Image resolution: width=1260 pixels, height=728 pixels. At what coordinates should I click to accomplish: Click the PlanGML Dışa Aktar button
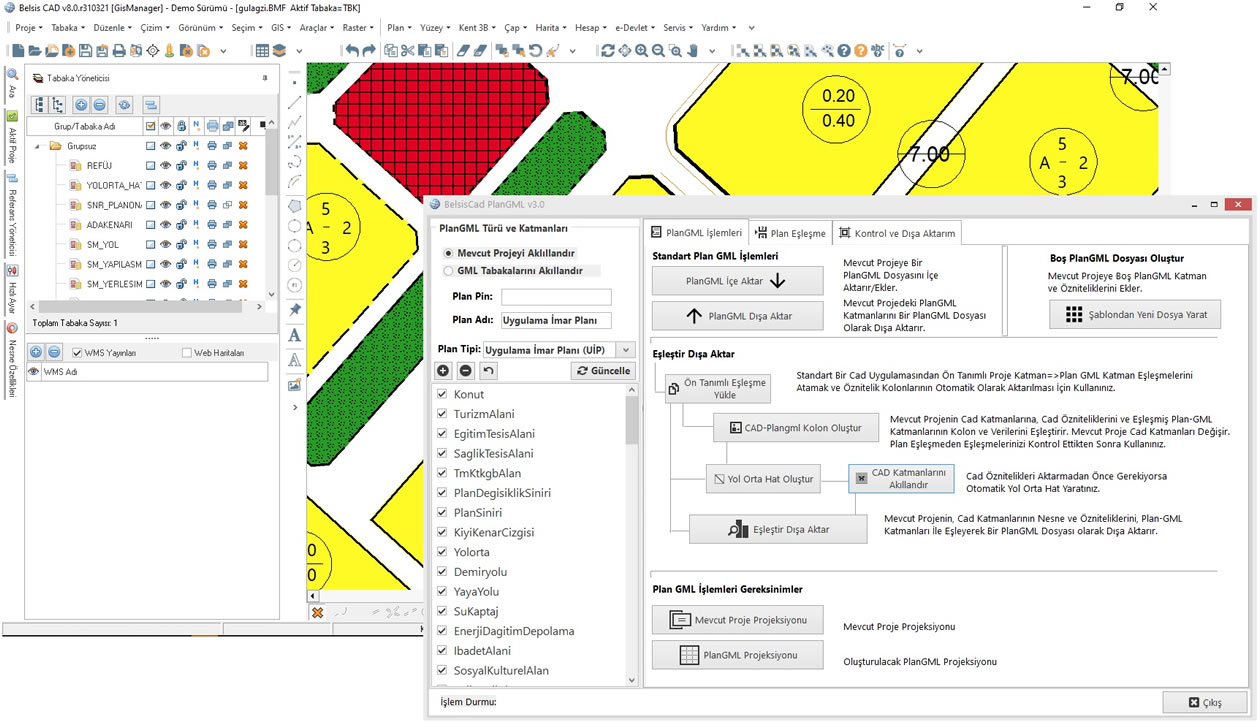point(738,316)
